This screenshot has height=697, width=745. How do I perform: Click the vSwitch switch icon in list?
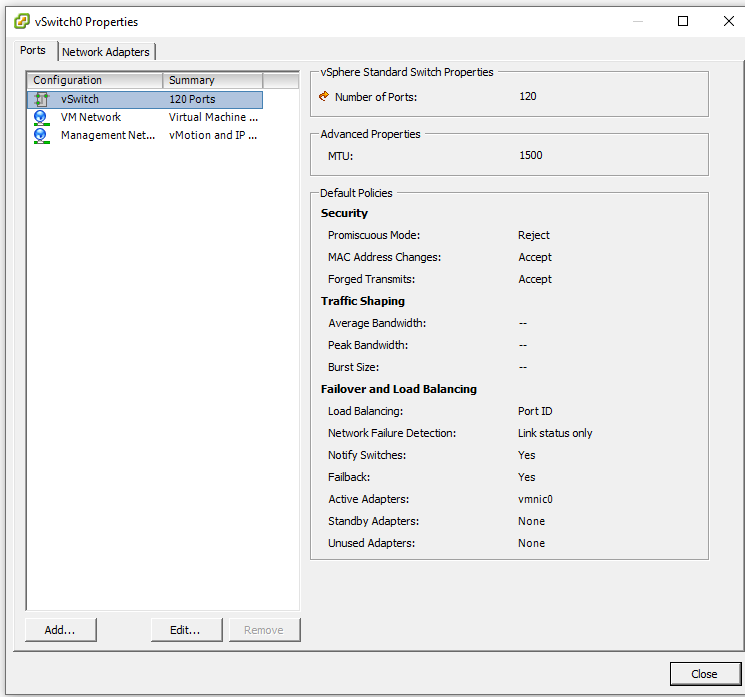(x=41, y=99)
